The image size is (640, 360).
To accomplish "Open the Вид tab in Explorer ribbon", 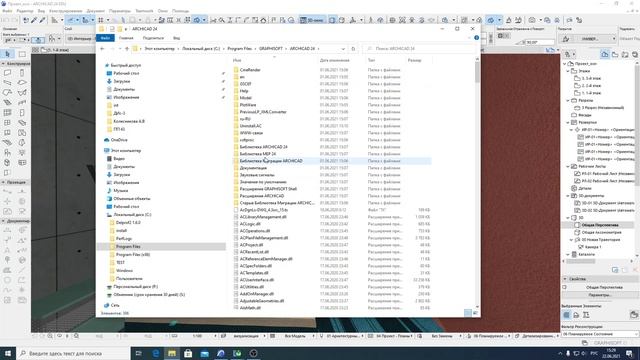I will coord(176,38).
